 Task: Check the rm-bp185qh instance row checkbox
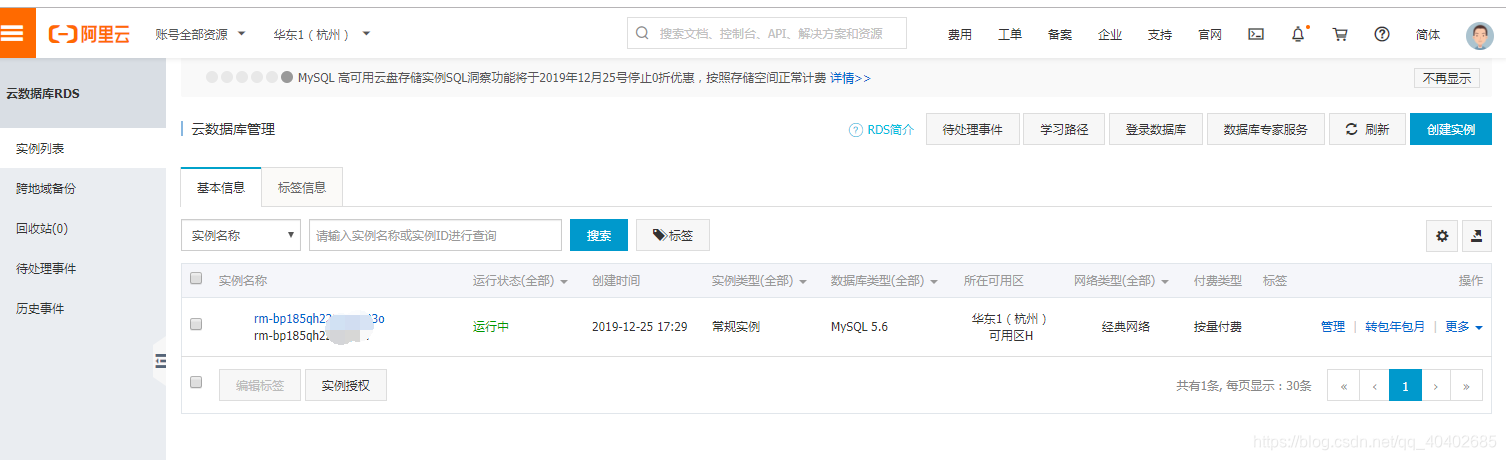[196, 324]
